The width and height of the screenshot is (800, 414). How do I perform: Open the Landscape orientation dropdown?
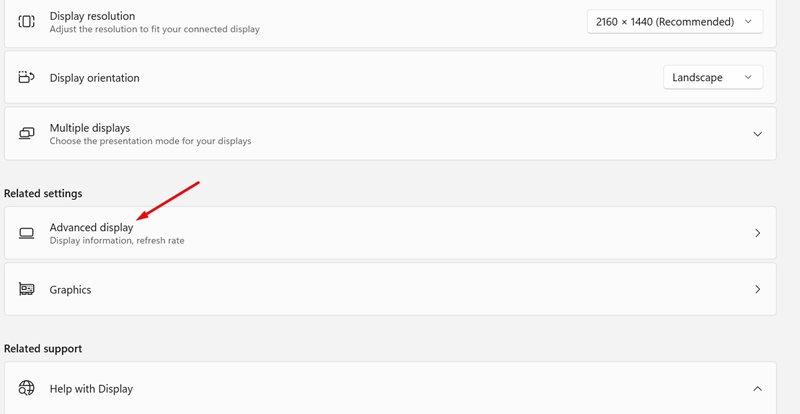[713, 78]
